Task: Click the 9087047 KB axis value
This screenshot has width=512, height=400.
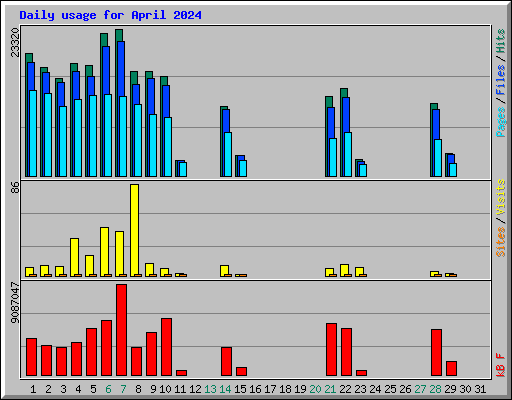Action: (x=15, y=303)
